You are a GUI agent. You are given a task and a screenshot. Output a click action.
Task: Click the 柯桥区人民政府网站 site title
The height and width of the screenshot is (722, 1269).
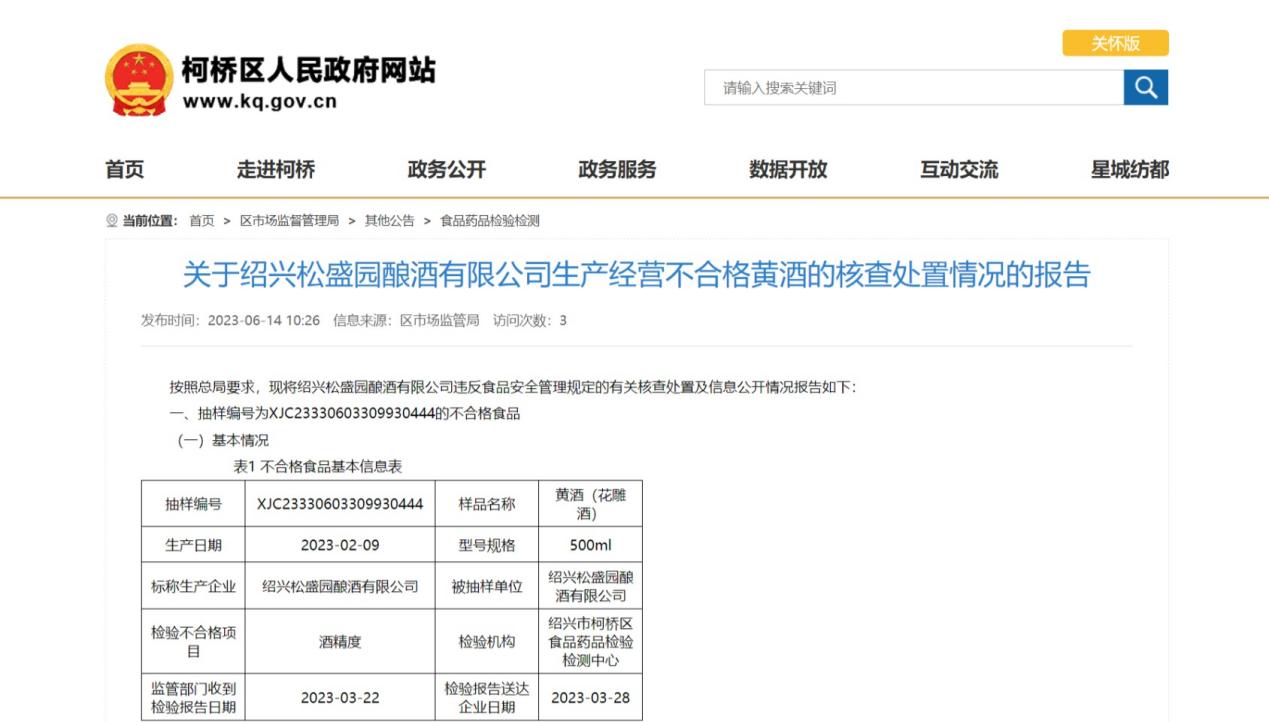tap(309, 70)
